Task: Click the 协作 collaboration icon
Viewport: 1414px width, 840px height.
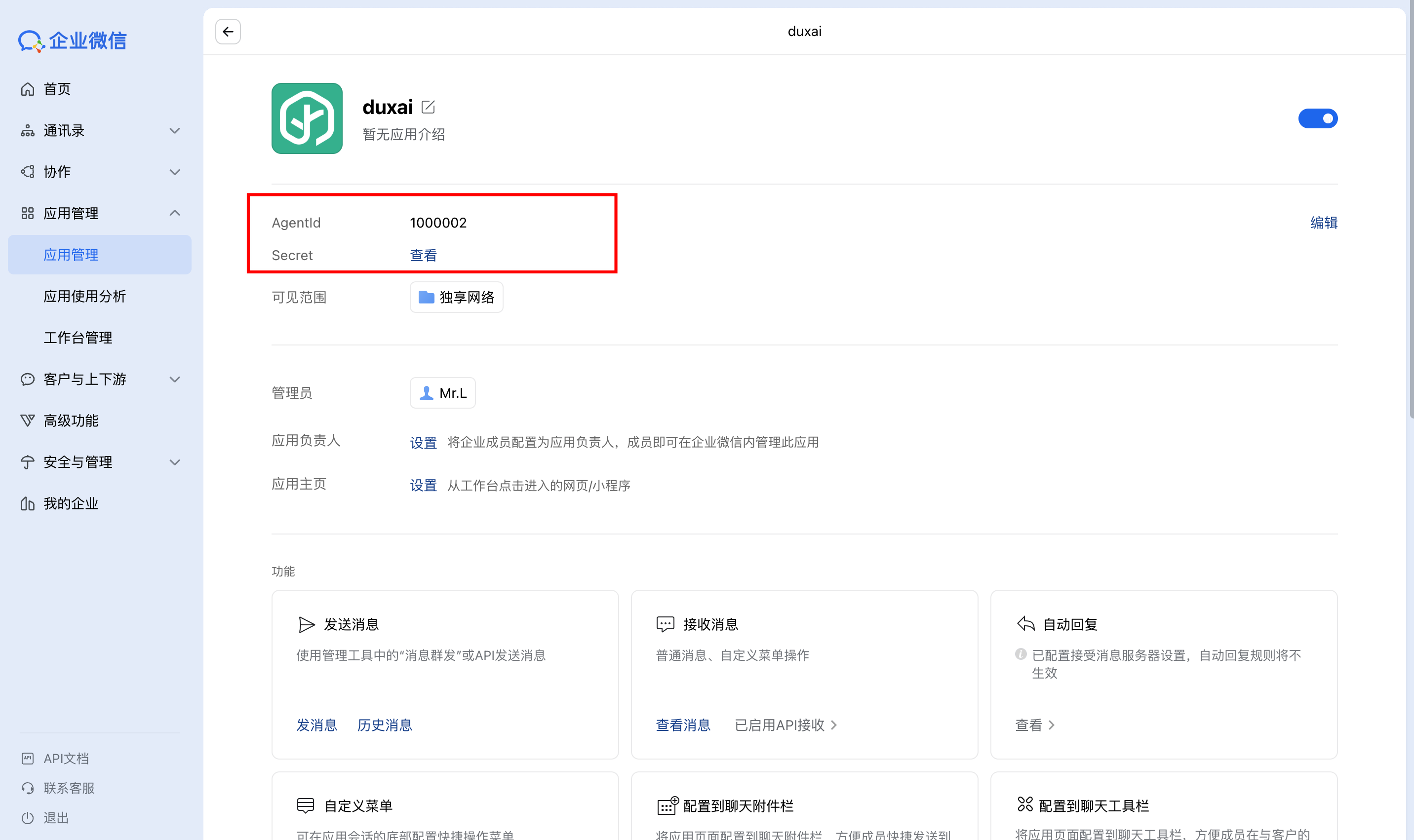Action: [x=28, y=172]
